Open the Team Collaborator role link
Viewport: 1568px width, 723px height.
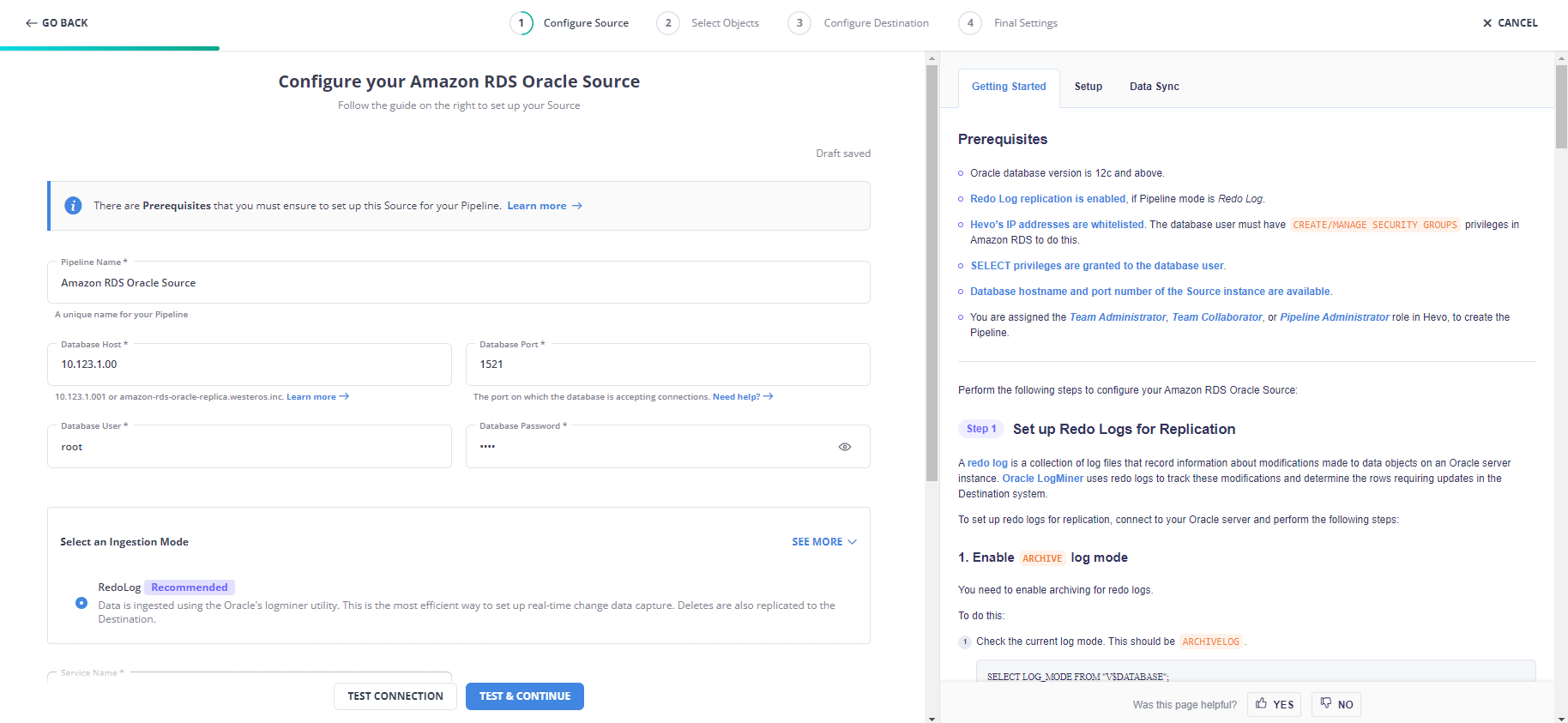(x=1217, y=317)
